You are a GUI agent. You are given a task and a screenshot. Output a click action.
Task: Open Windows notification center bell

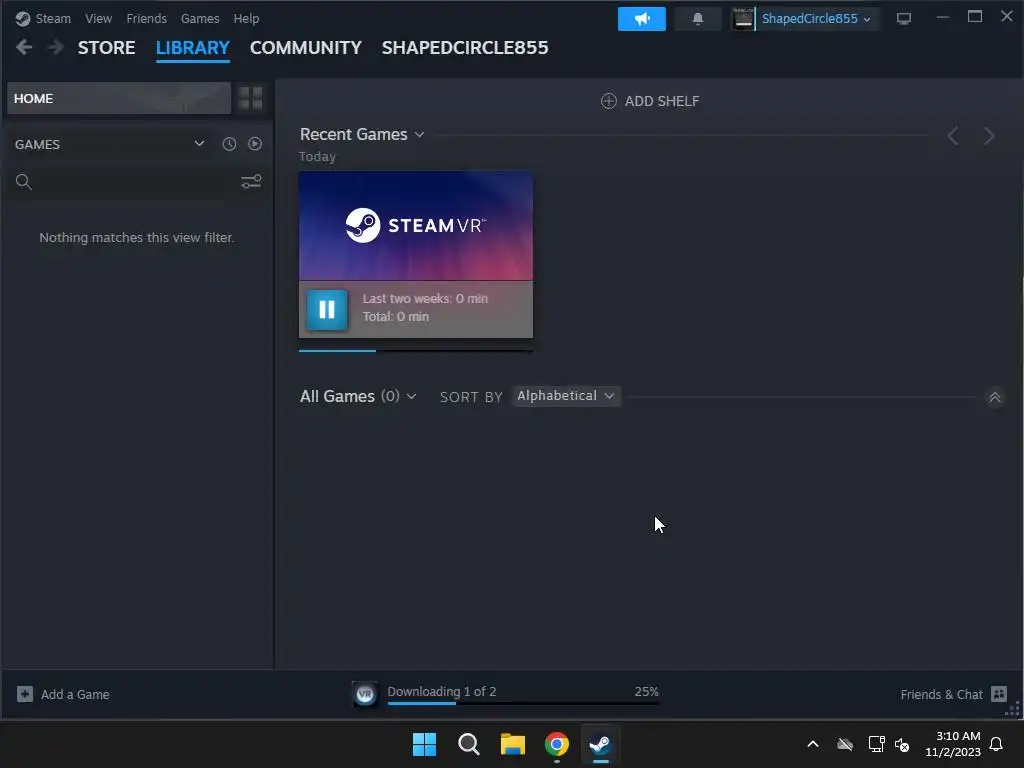pyautogui.click(x=997, y=744)
